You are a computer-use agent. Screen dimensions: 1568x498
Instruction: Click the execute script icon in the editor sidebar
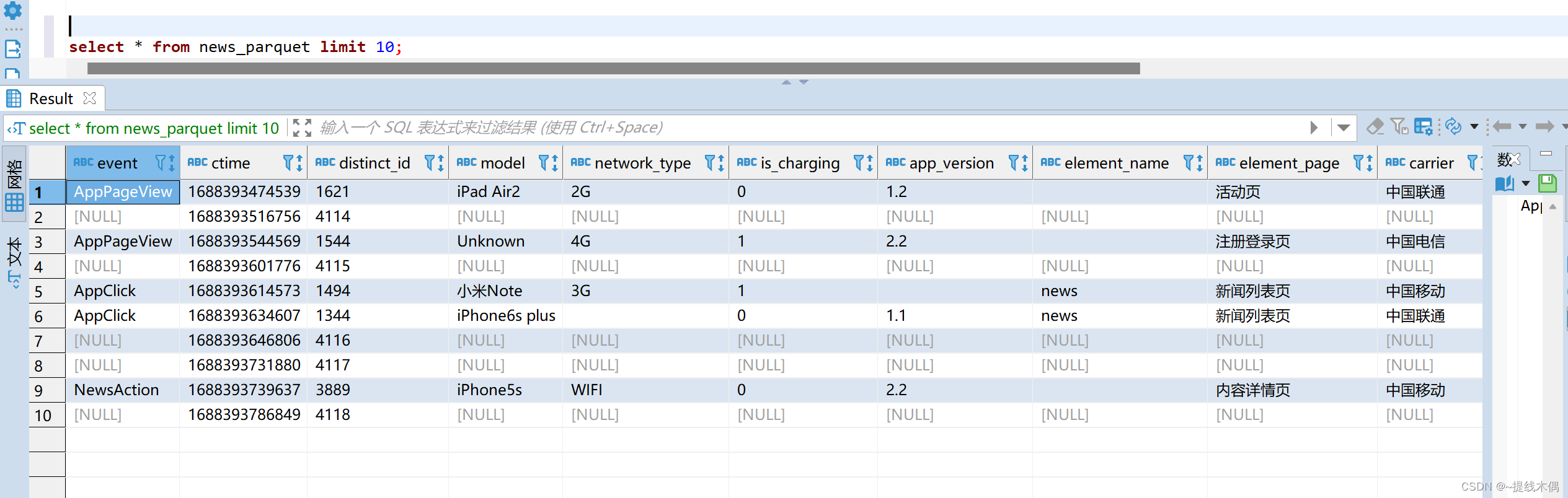pyautogui.click(x=13, y=49)
